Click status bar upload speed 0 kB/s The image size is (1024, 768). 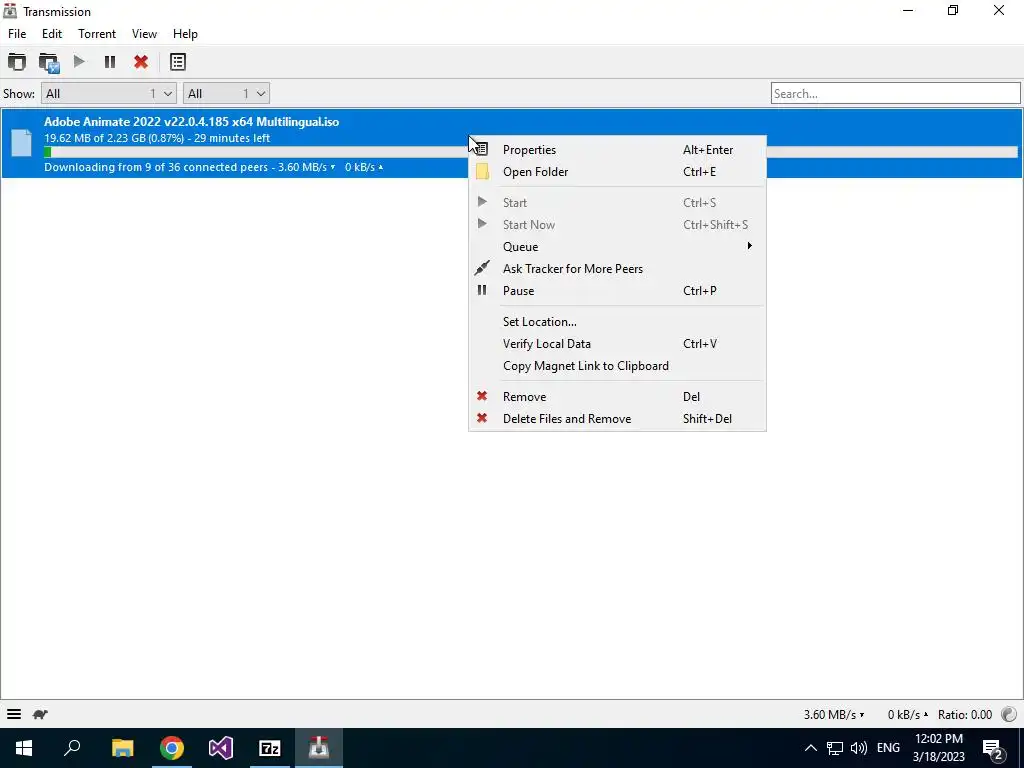908,714
